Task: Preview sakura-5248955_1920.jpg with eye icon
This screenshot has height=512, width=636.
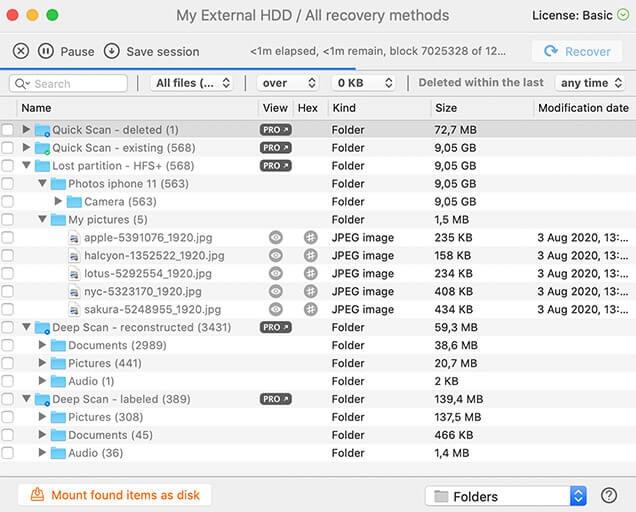Action: (x=276, y=309)
